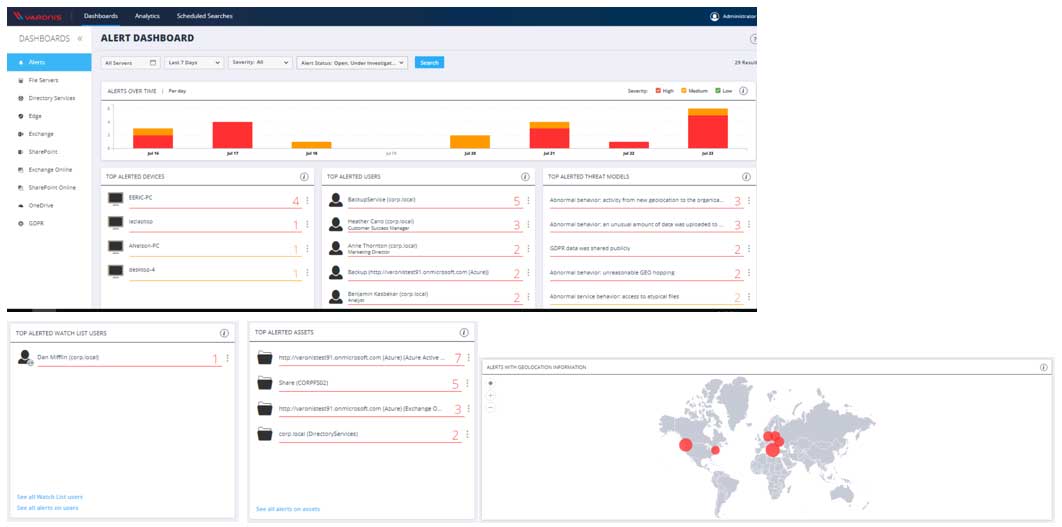Open info icon for Top Alerted Users

(525, 177)
